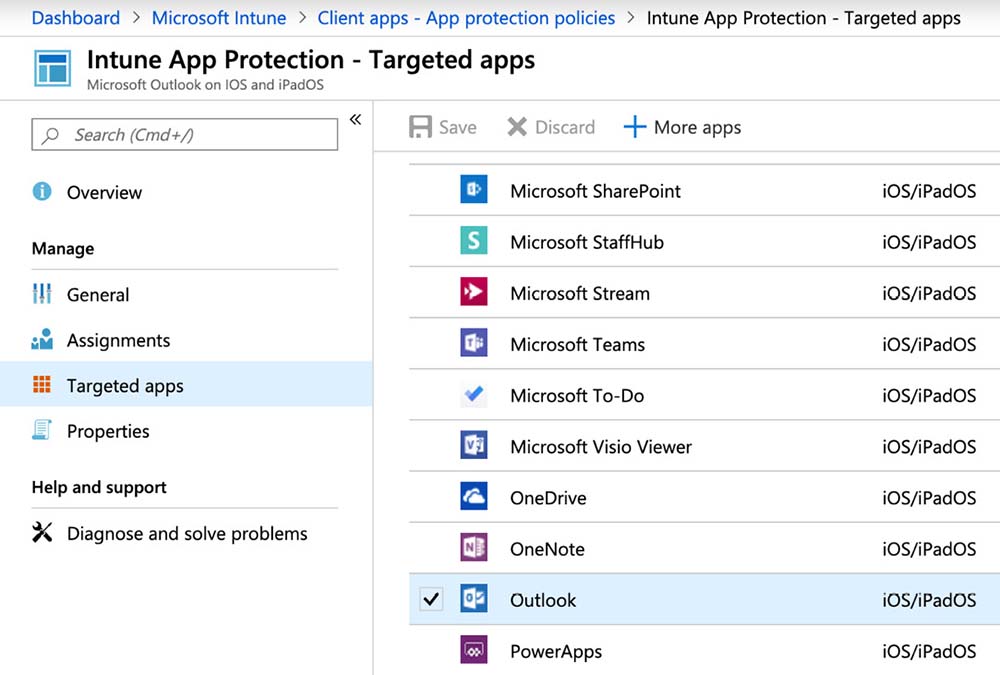This screenshot has width=1000, height=675.
Task: Click the Microsoft Teams app icon
Action: [474, 344]
